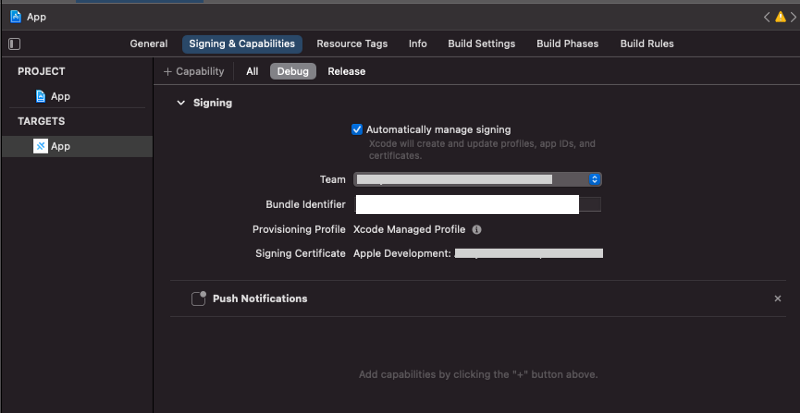Collapse the Signing section
The width and height of the screenshot is (800, 413).
[x=181, y=103]
